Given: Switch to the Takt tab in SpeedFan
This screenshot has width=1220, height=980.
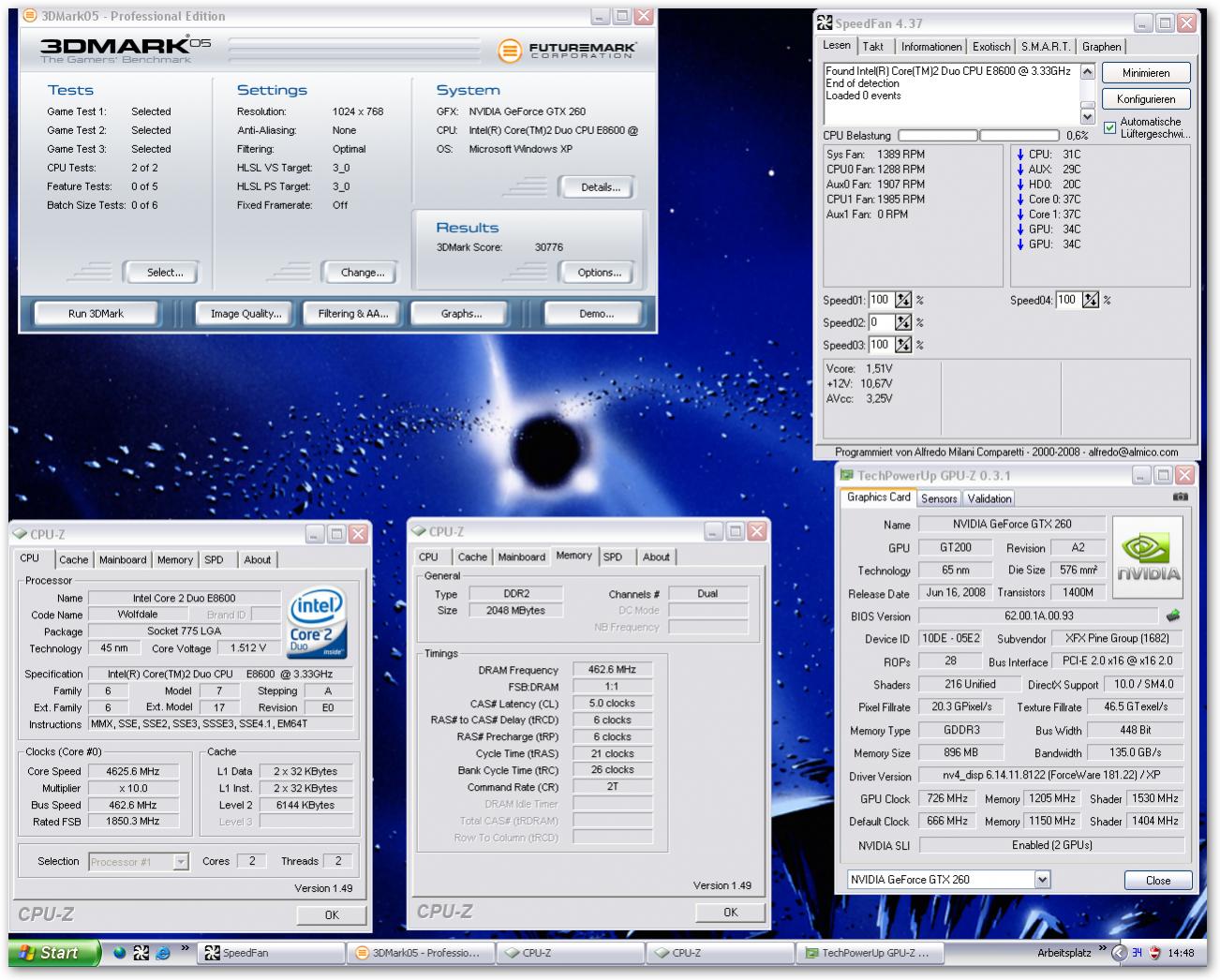Looking at the screenshot, I should [872, 46].
